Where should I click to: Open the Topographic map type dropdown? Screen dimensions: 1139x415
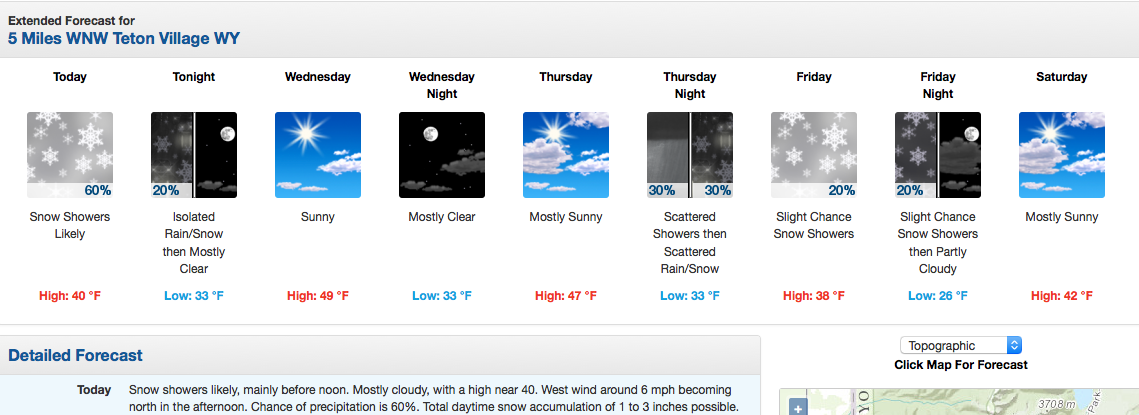pos(960,346)
